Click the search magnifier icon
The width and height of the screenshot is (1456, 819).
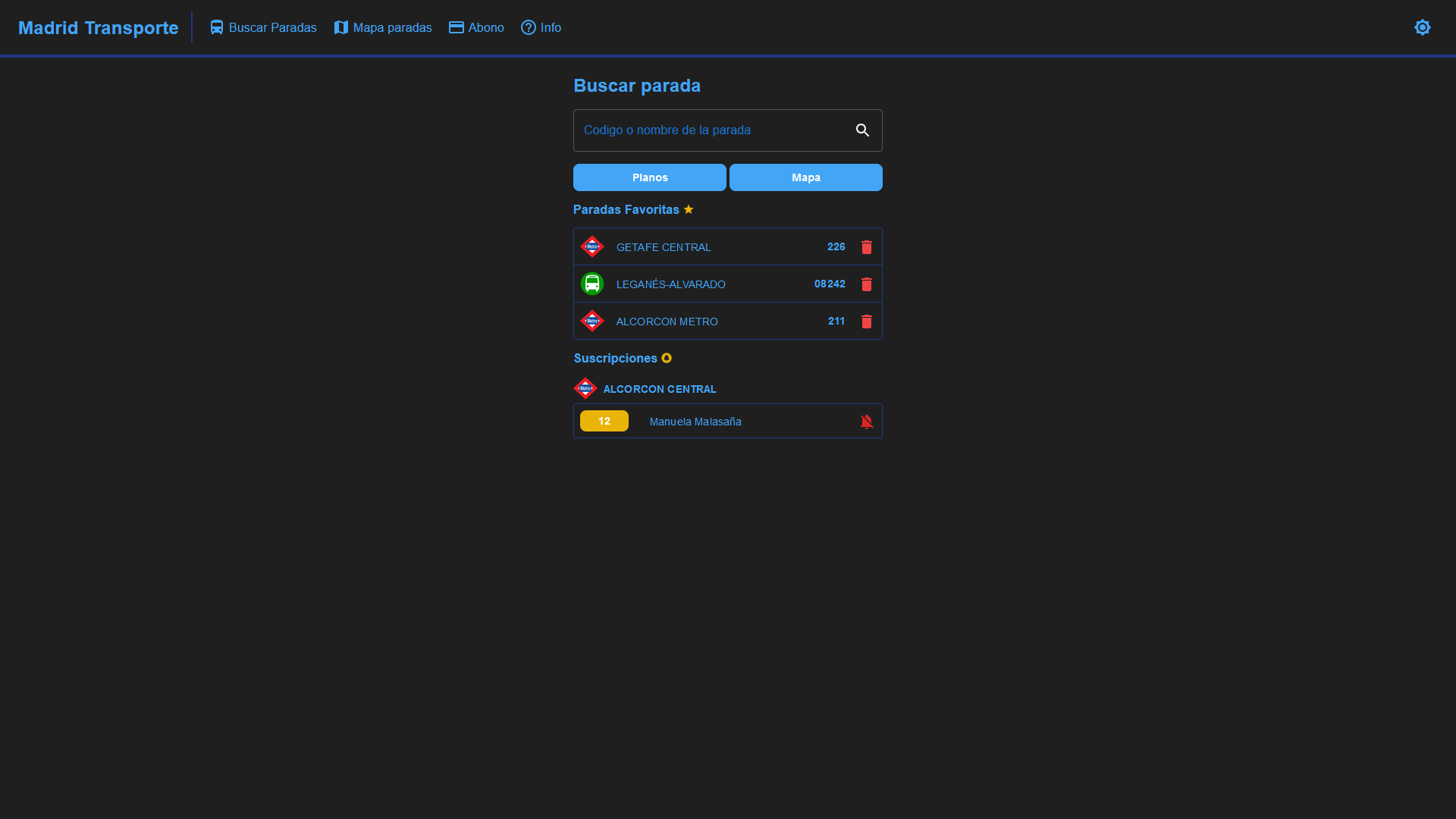point(862,130)
